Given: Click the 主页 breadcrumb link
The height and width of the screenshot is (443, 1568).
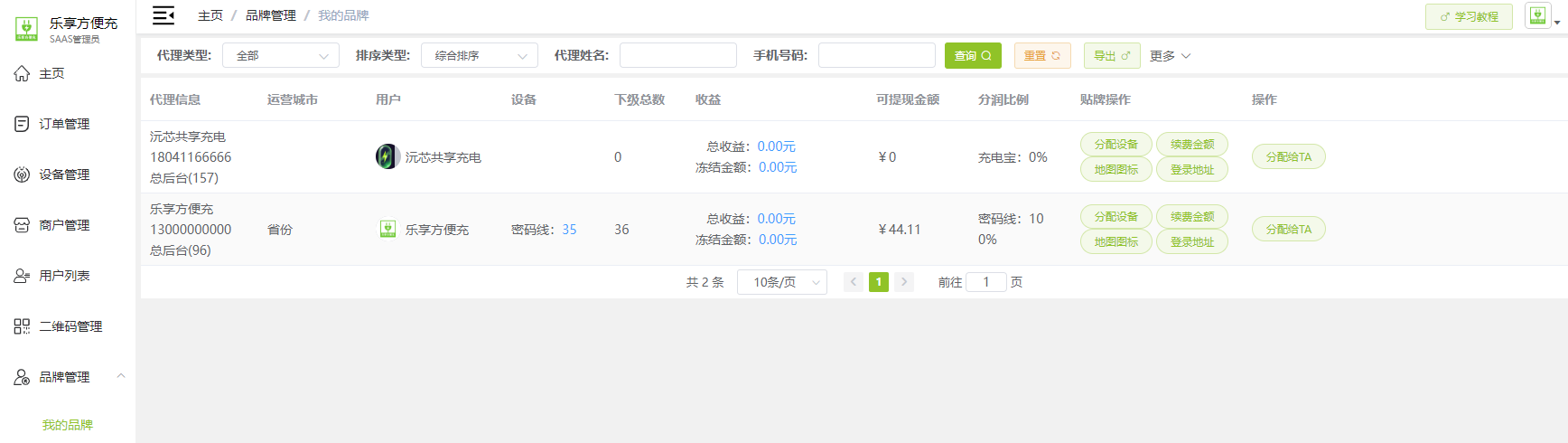Looking at the screenshot, I should coord(210,15).
